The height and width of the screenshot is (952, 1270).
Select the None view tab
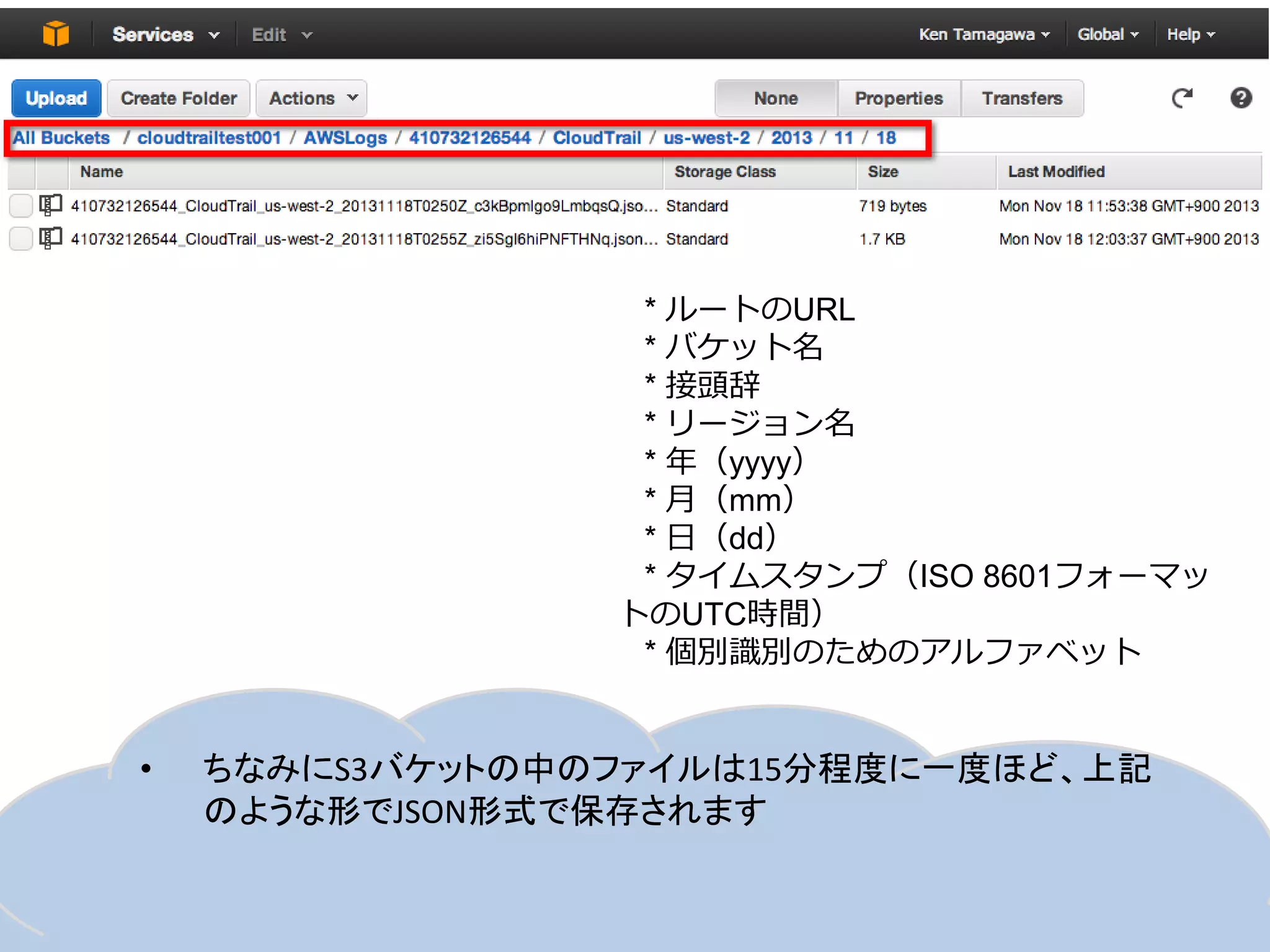click(x=776, y=98)
